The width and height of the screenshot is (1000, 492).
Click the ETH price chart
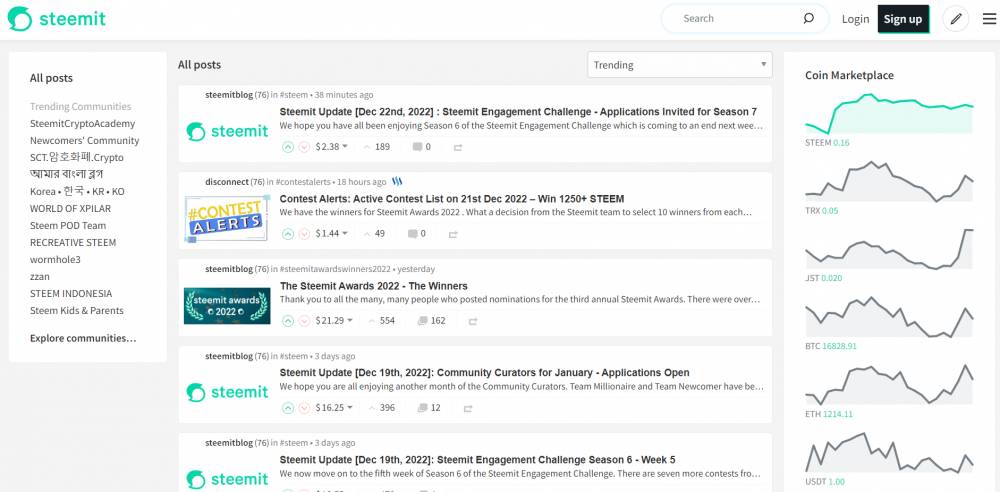point(889,385)
